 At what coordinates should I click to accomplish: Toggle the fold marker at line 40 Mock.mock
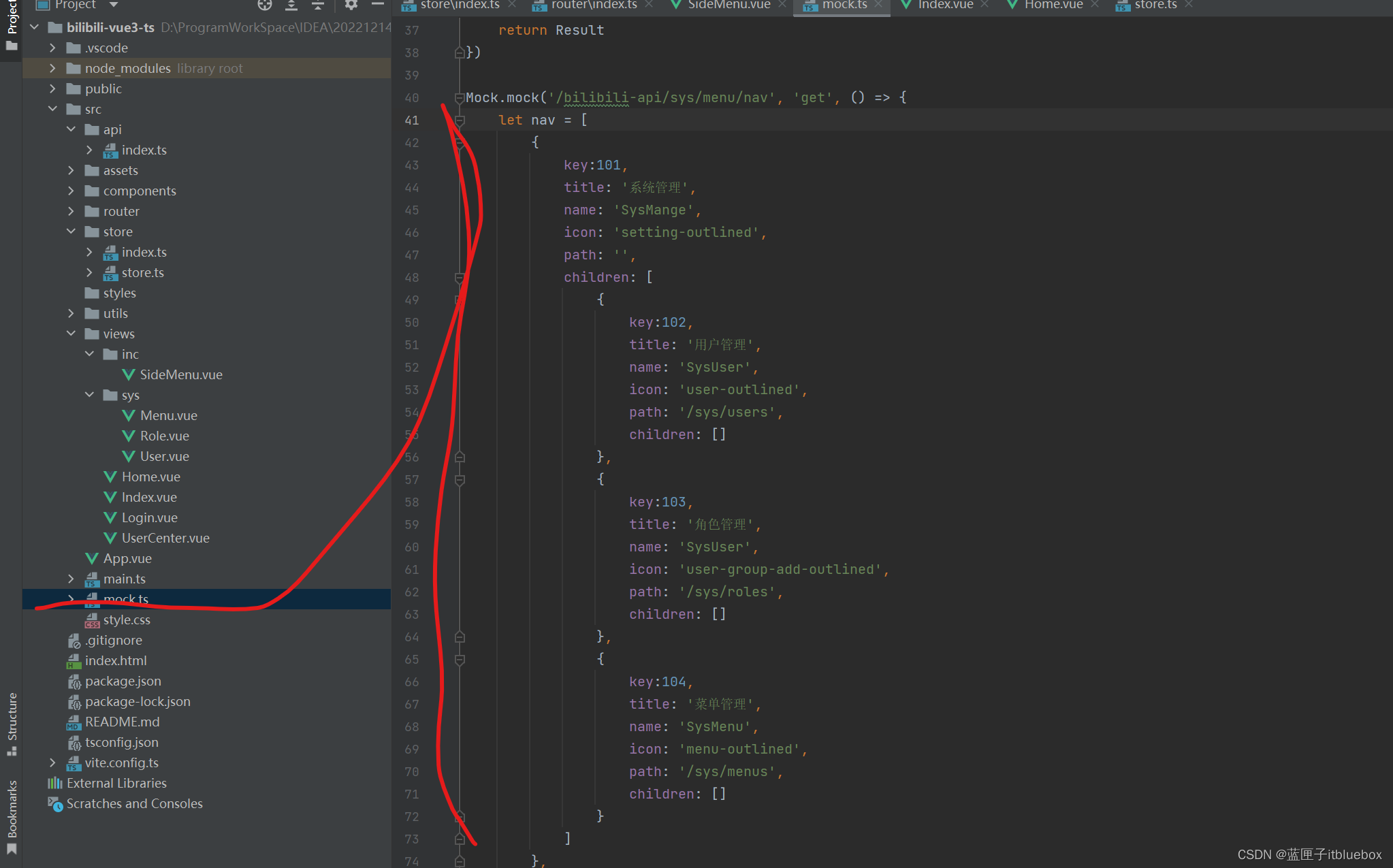coord(460,98)
